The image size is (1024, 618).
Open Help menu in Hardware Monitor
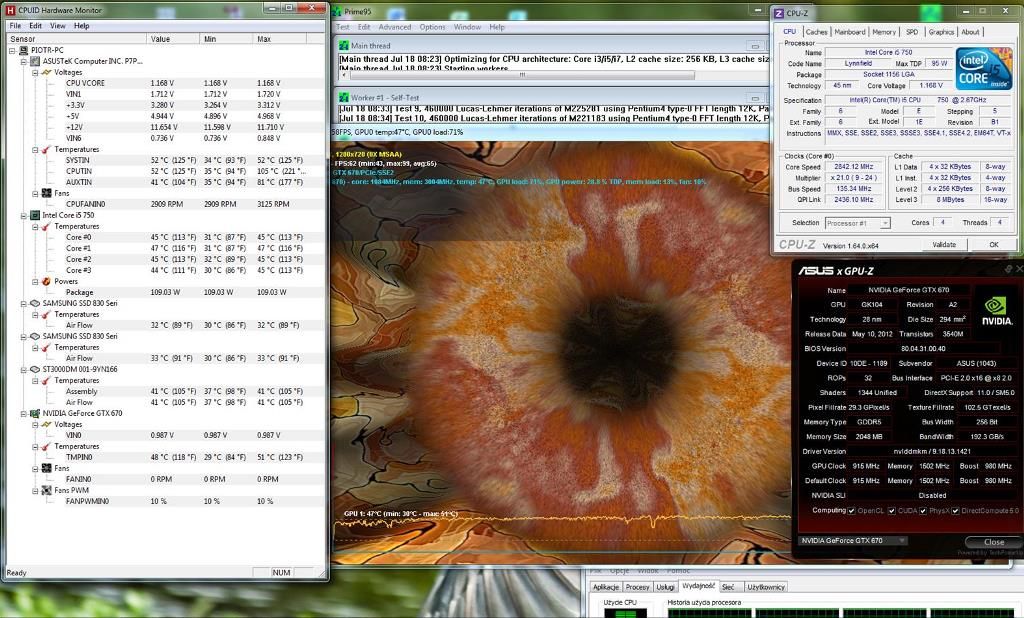click(82, 25)
